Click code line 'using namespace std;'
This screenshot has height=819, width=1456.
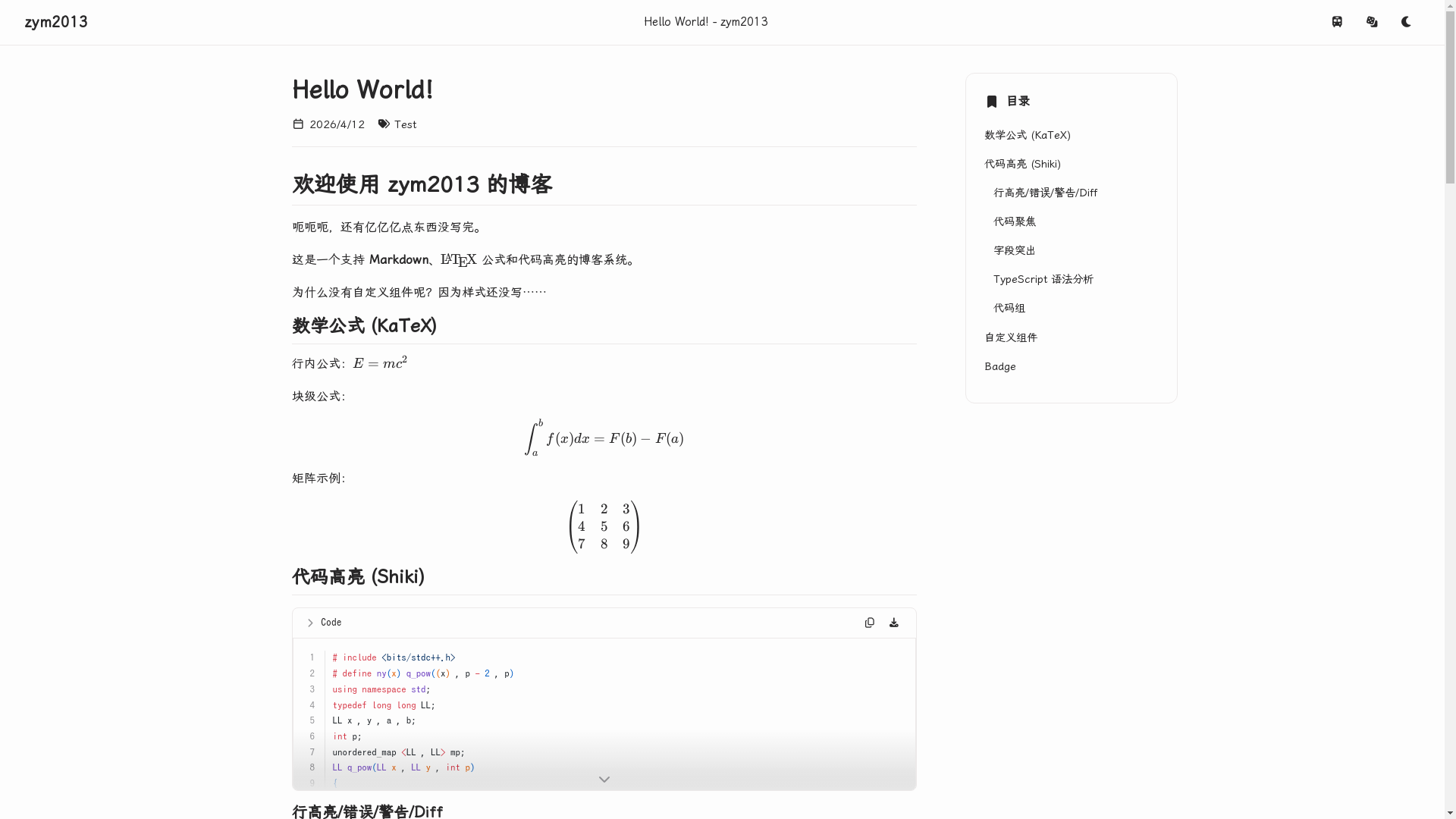[x=381, y=689]
